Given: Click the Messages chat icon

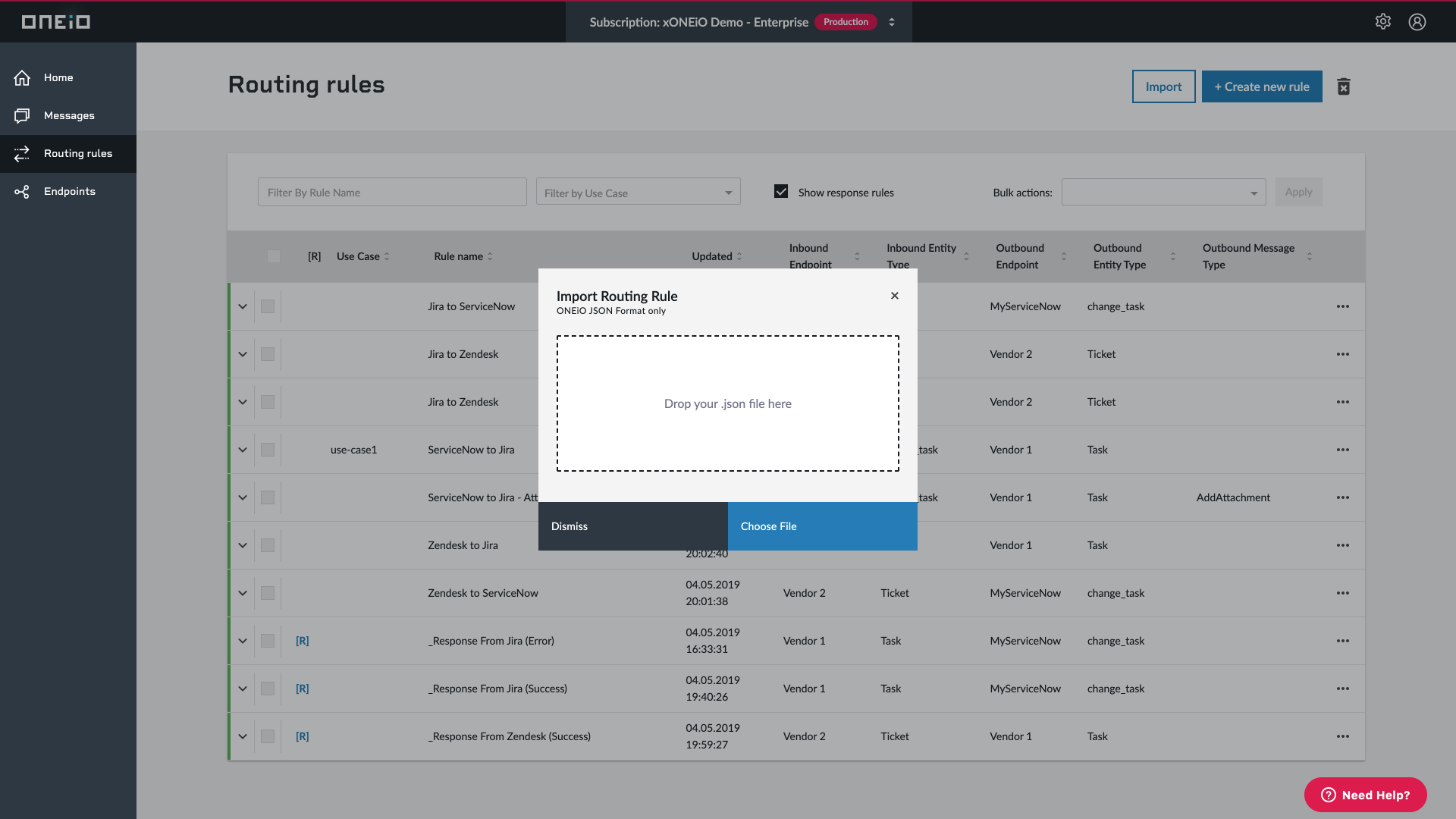Looking at the screenshot, I should [22, 115].
